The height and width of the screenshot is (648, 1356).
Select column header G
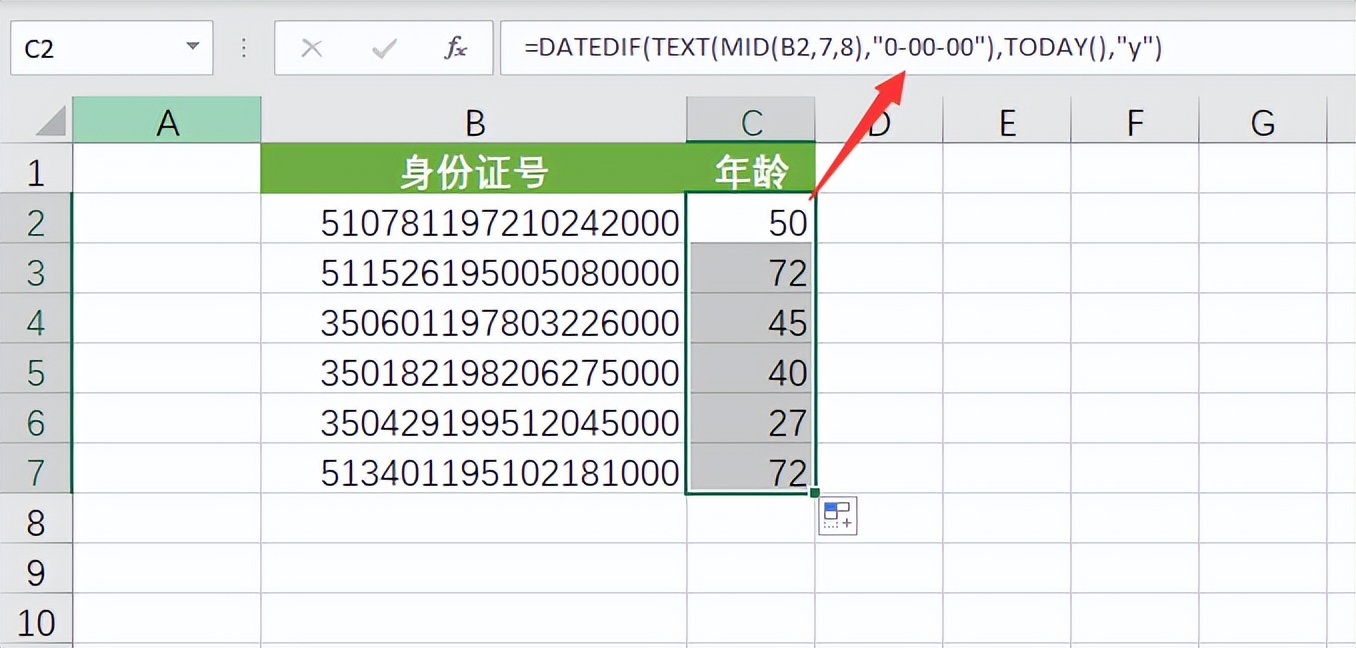[x=1262, y=121]
